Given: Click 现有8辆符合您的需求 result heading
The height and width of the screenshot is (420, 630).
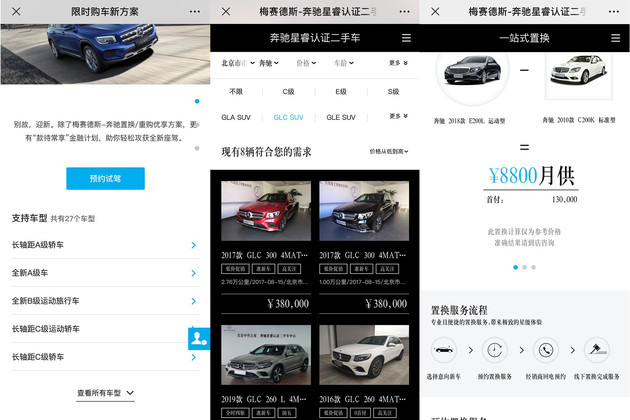Looking at the screenshot, I should point(266,152).
